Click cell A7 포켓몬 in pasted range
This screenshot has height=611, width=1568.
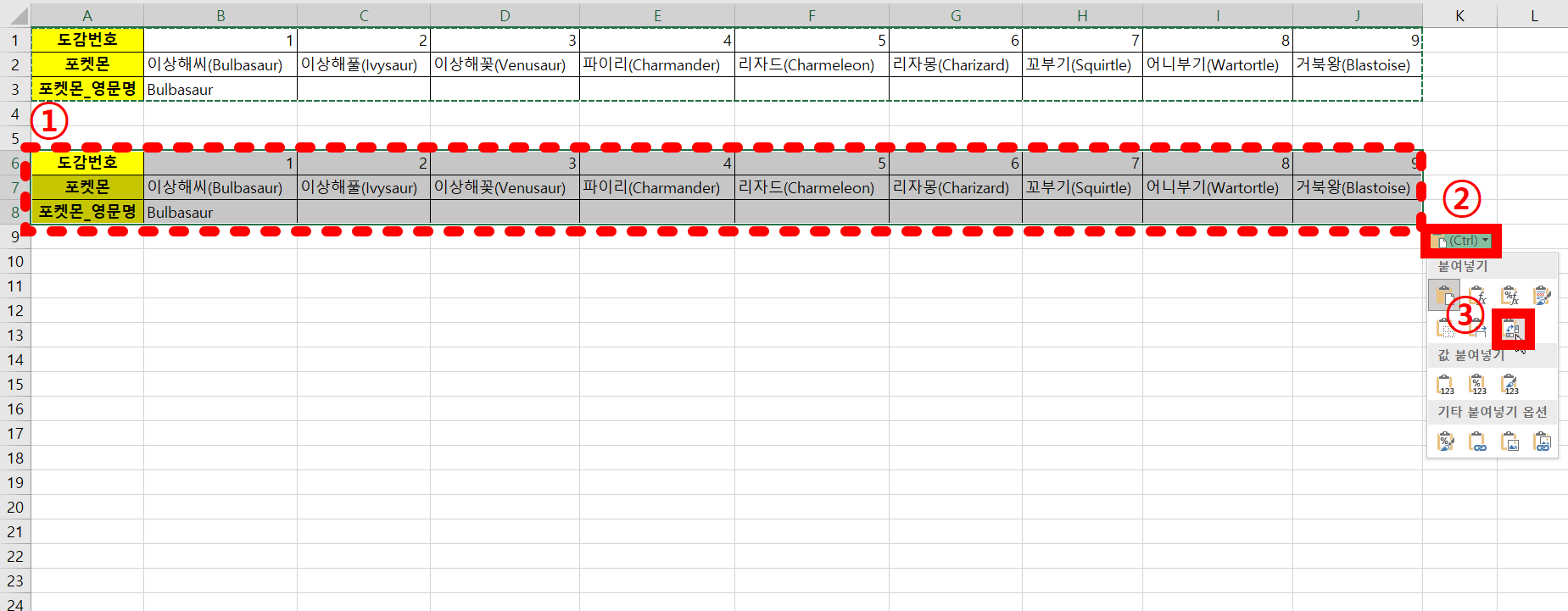(x=87, y=187)
